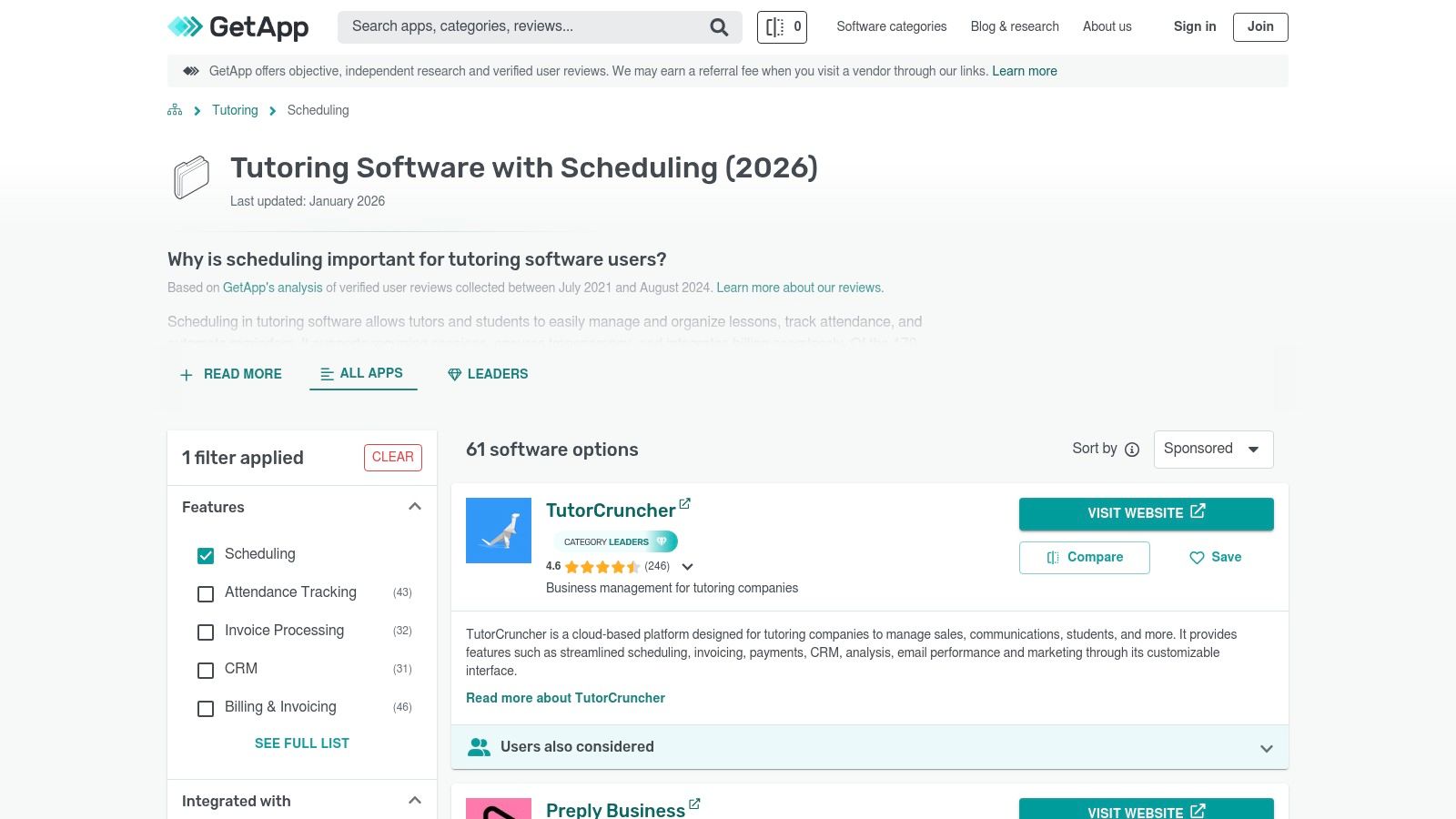Enable the Attendance Tracking filter
This screenshot has height=819, width=1456.
[205, 593]
